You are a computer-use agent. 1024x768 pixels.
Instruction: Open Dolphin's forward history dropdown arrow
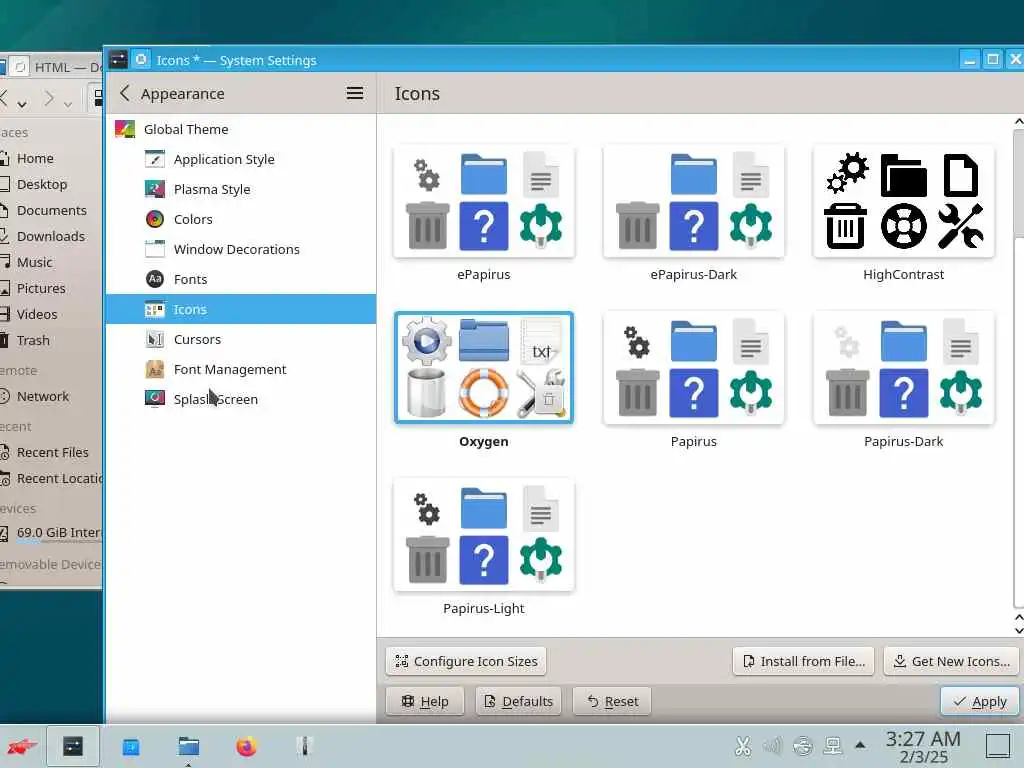point(68,103)
